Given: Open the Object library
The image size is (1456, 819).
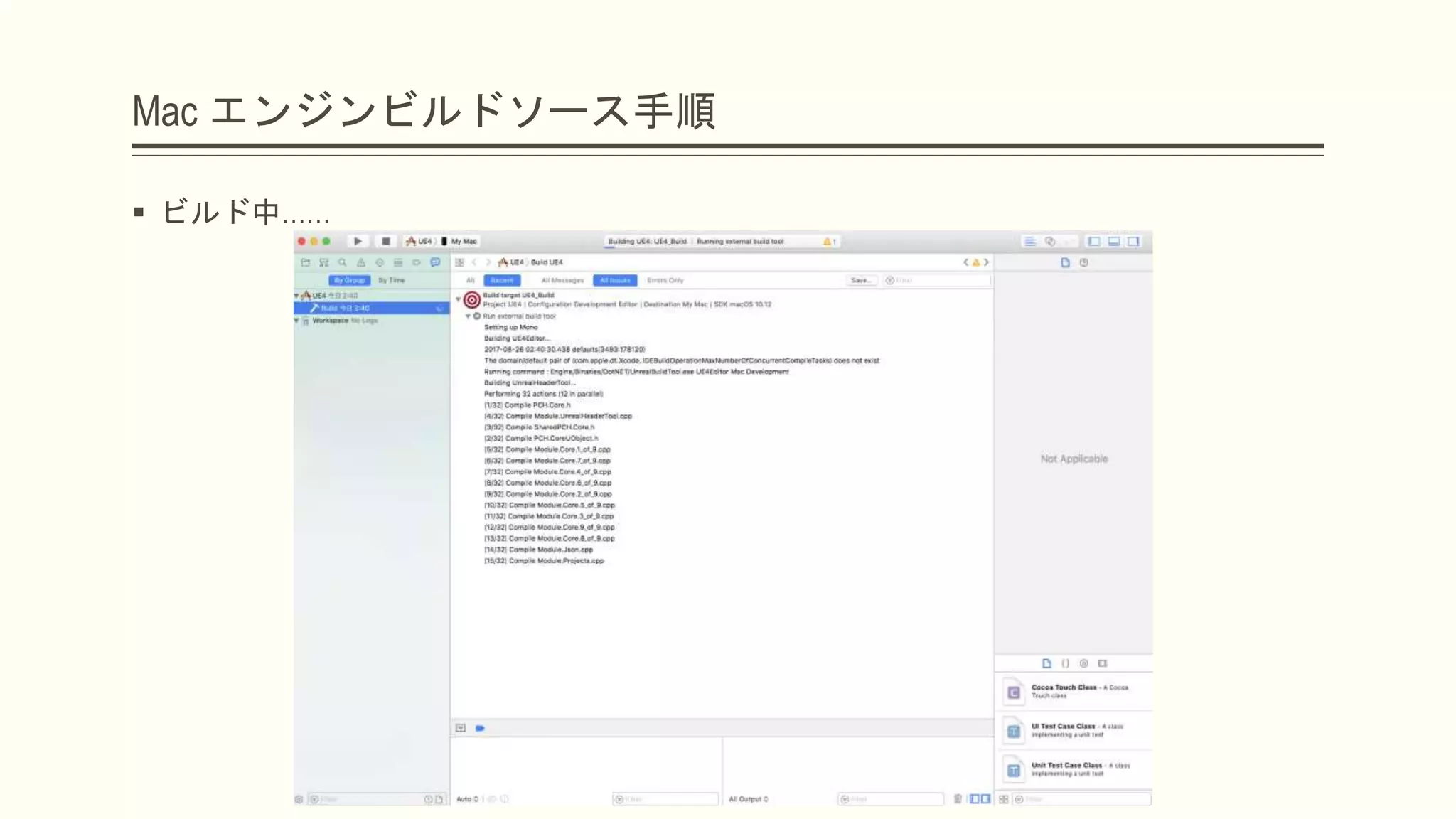Looking at the screenshot, I should [x=1083, y=663].
